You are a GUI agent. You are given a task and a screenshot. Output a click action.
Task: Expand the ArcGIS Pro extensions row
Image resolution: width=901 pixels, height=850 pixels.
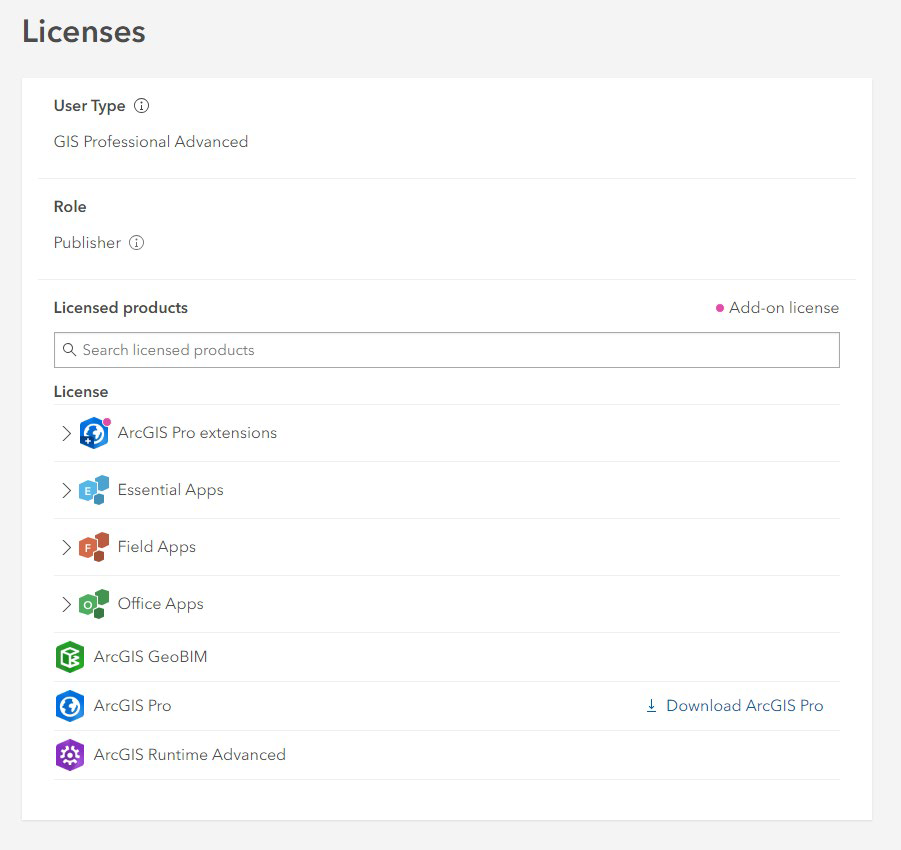[66, 433]
